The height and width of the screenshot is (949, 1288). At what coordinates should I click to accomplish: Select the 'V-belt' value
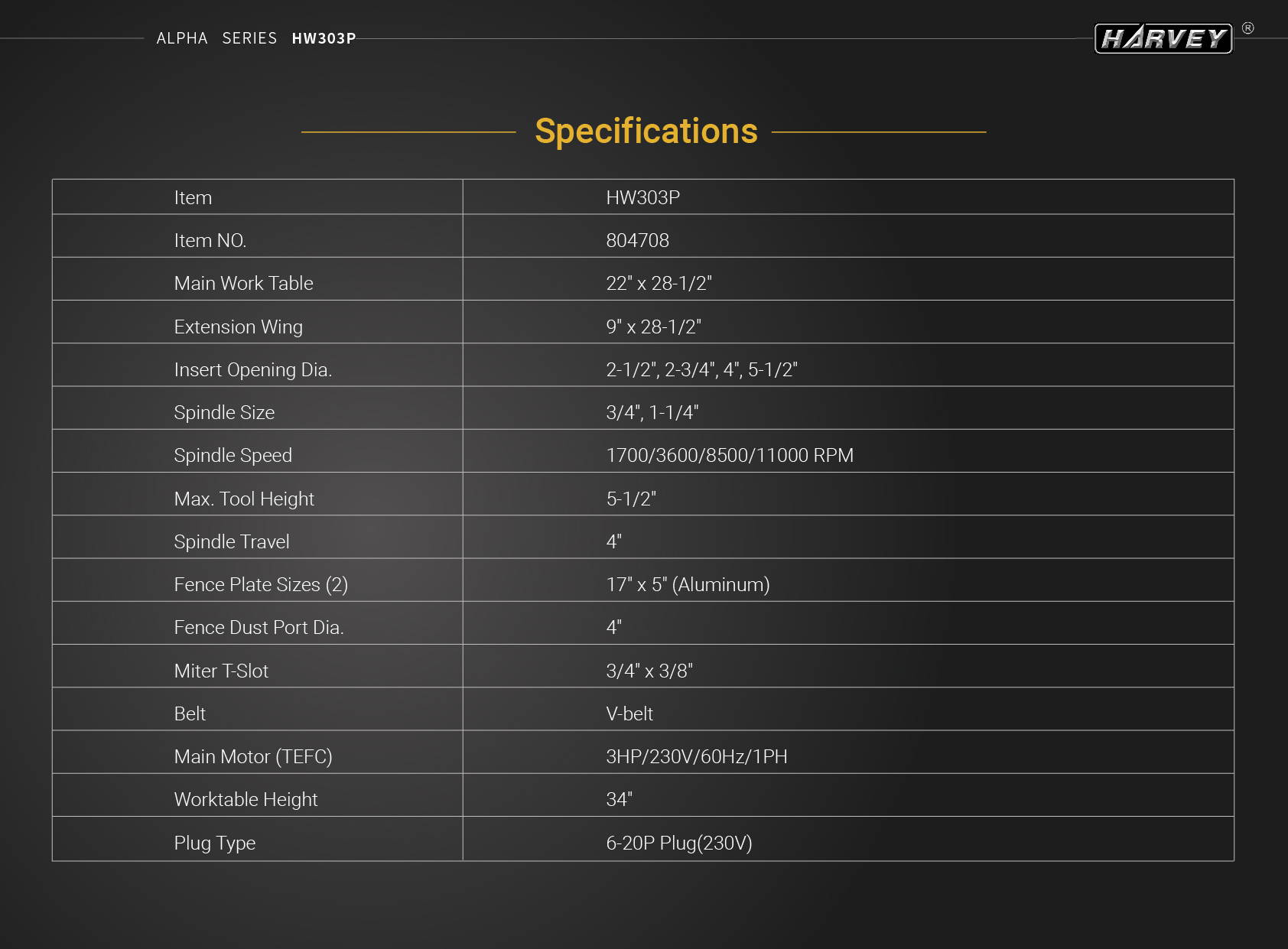coord(629,713)
